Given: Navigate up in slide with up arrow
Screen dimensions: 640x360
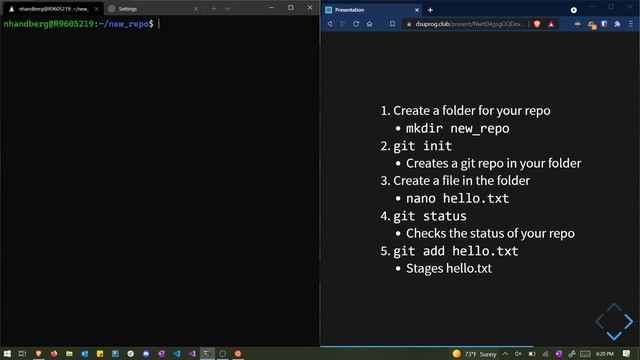Looking at the screenshot, I should tap(613, 307).
